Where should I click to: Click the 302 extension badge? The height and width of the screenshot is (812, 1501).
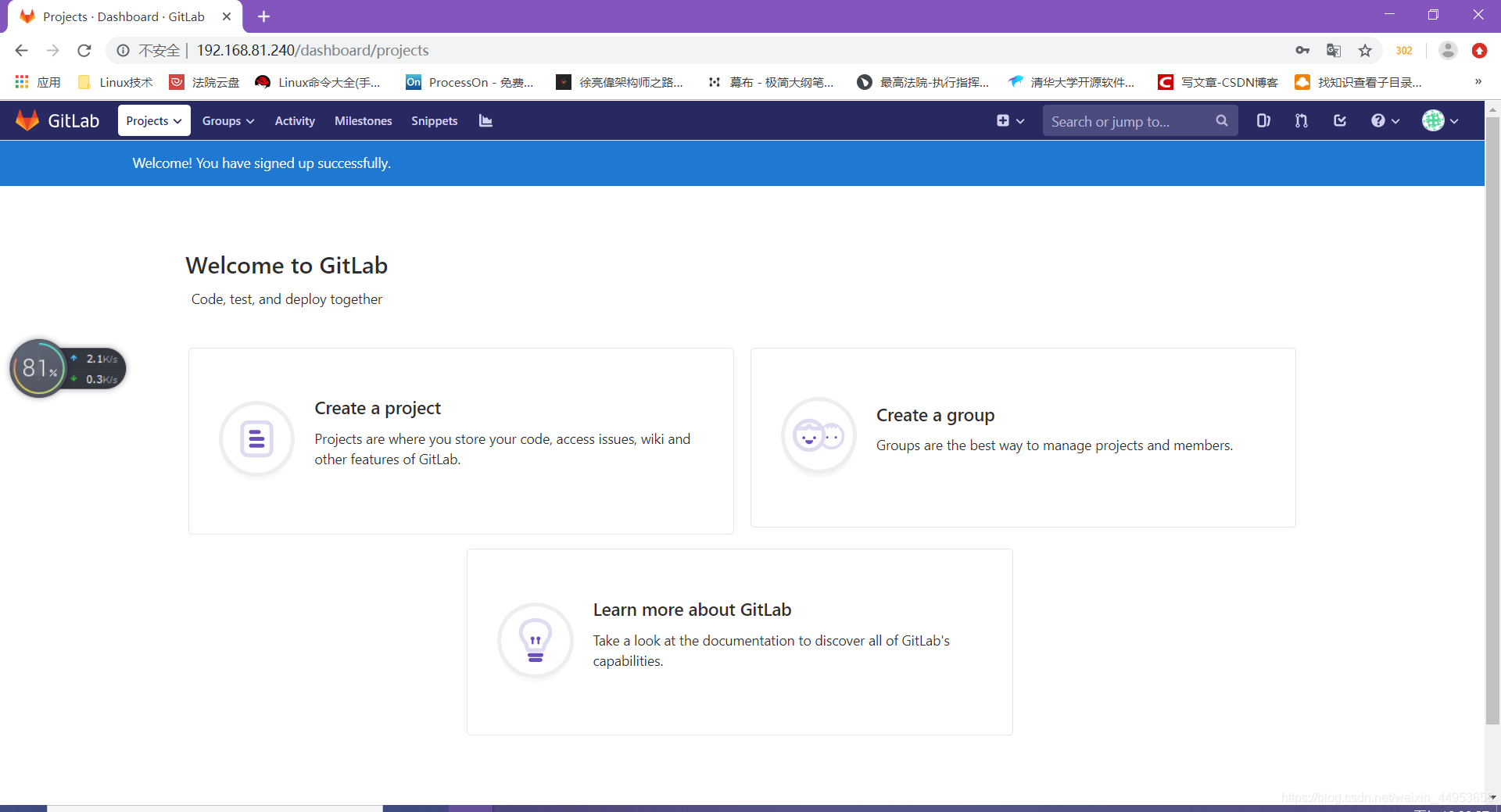pos(1404,50)
